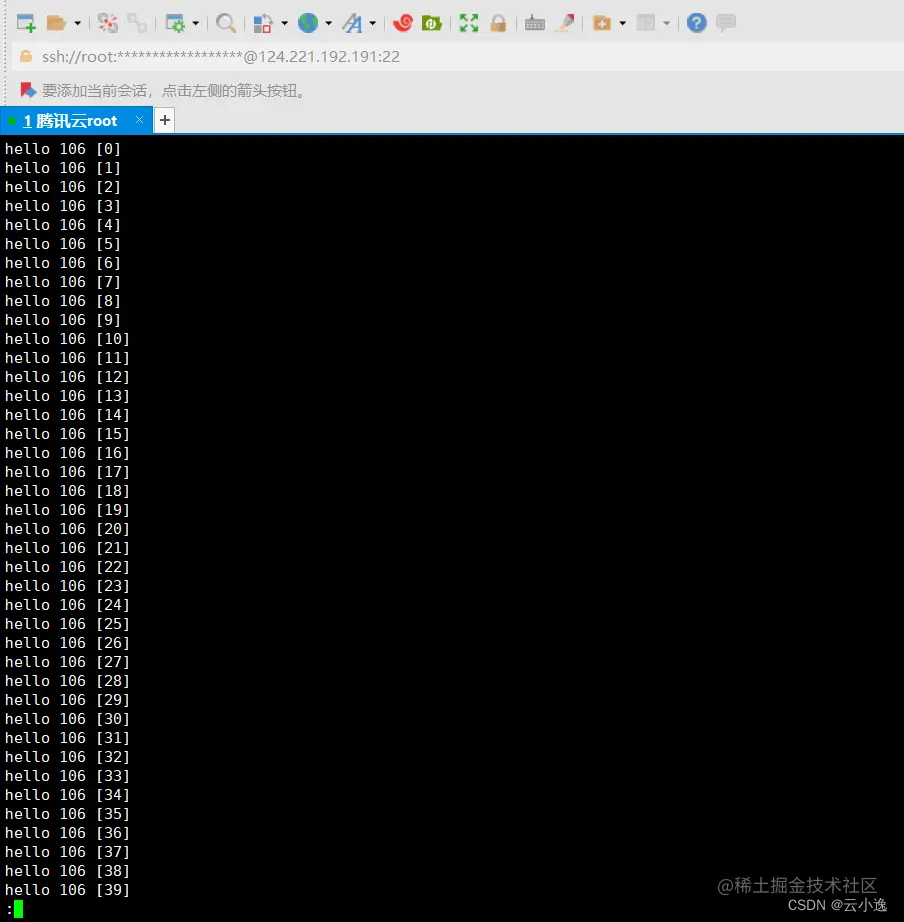
Task: Lock the screen with the padlock icon
Action: (x=498, y=24)
